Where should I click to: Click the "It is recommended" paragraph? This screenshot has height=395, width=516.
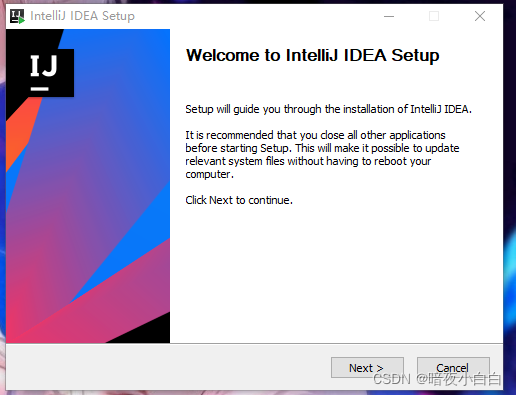(322, 155)
